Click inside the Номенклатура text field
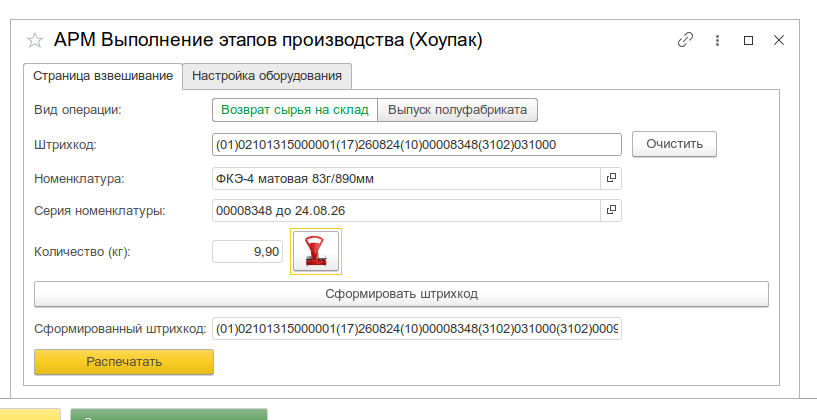Screen dimensions: 817x420 [x=405, y=178]
